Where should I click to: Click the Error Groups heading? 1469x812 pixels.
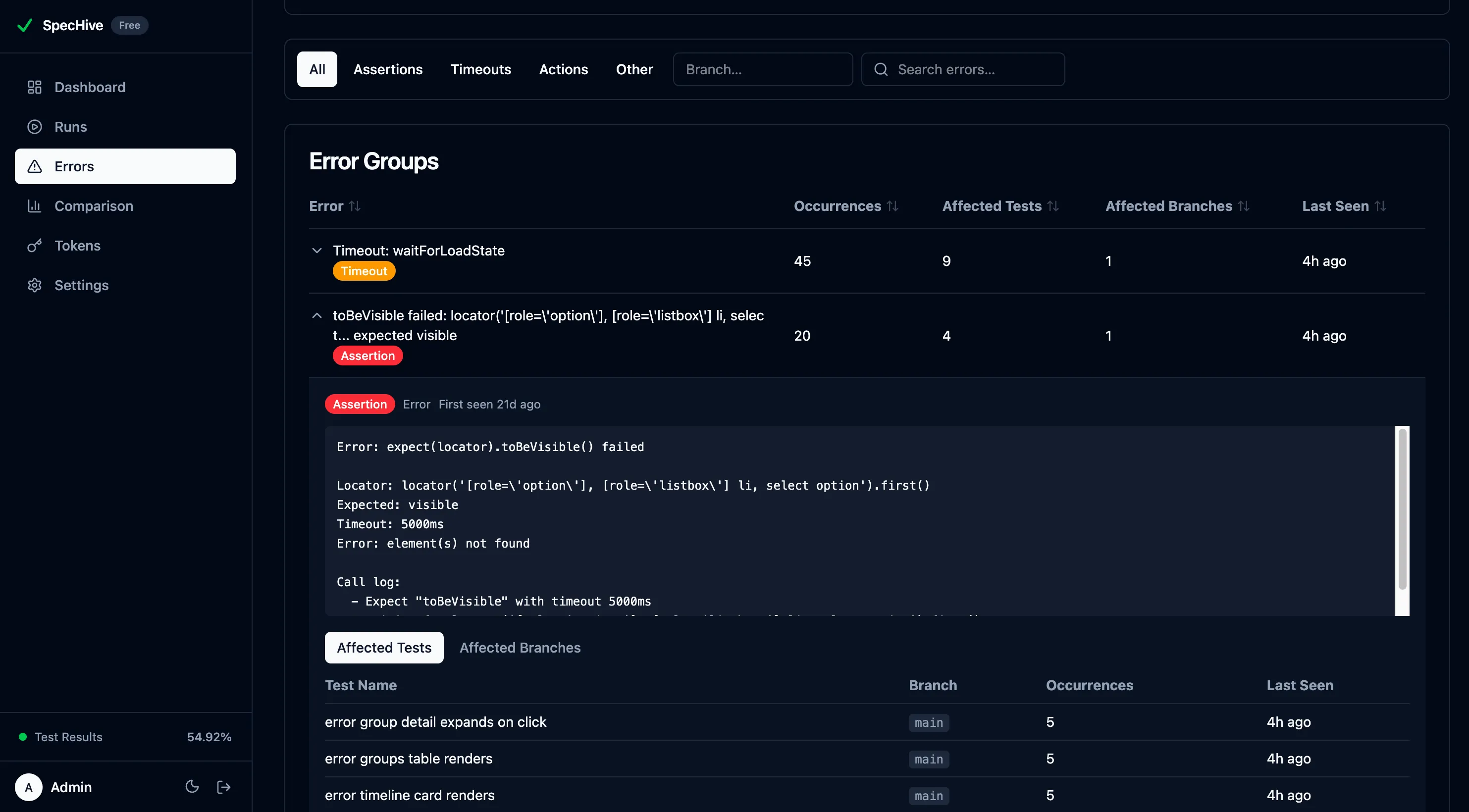point(373,161)
